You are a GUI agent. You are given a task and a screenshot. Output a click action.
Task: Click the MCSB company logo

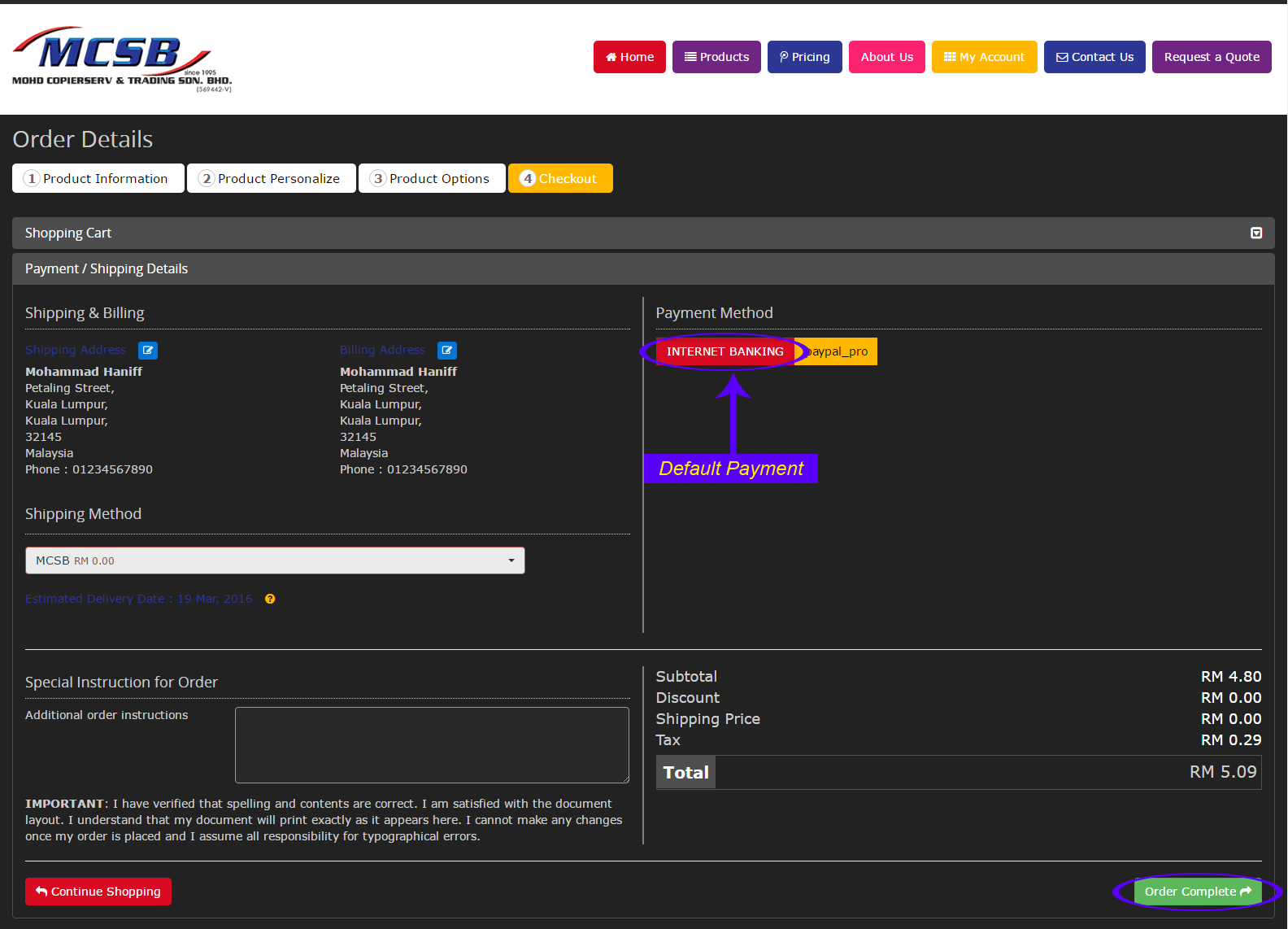point(122,59)
